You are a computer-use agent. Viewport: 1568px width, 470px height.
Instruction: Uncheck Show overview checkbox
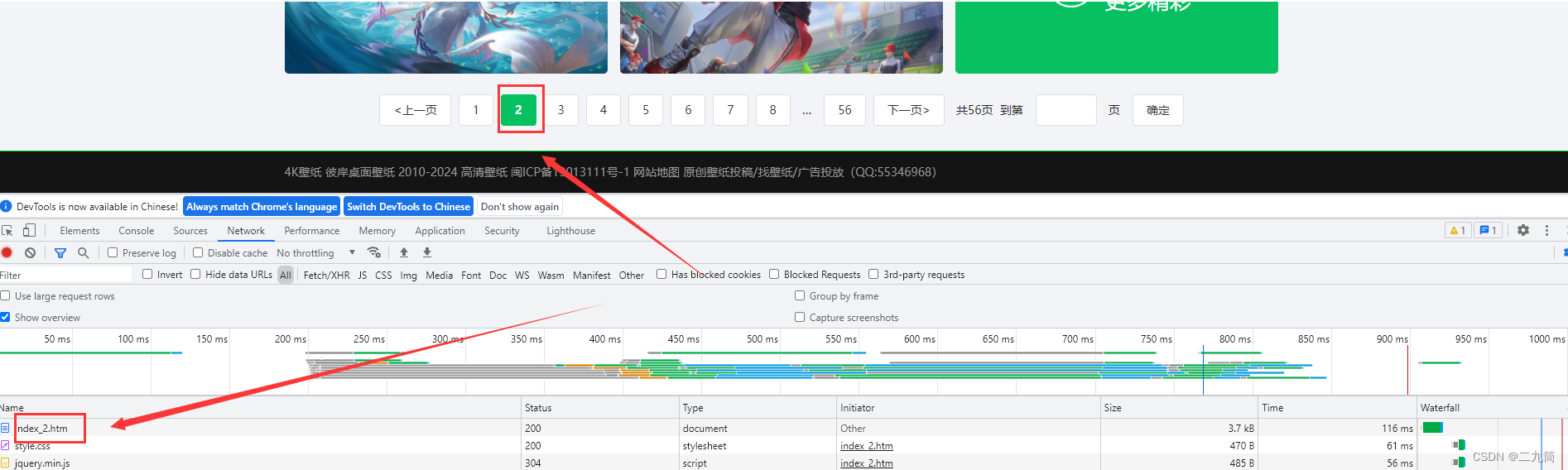[5, 317]
